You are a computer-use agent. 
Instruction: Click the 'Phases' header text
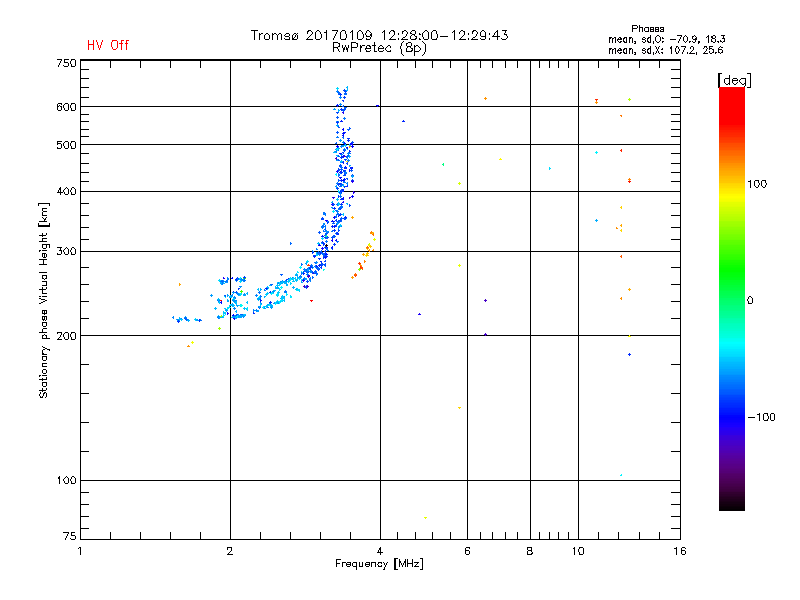click(647, 29)
